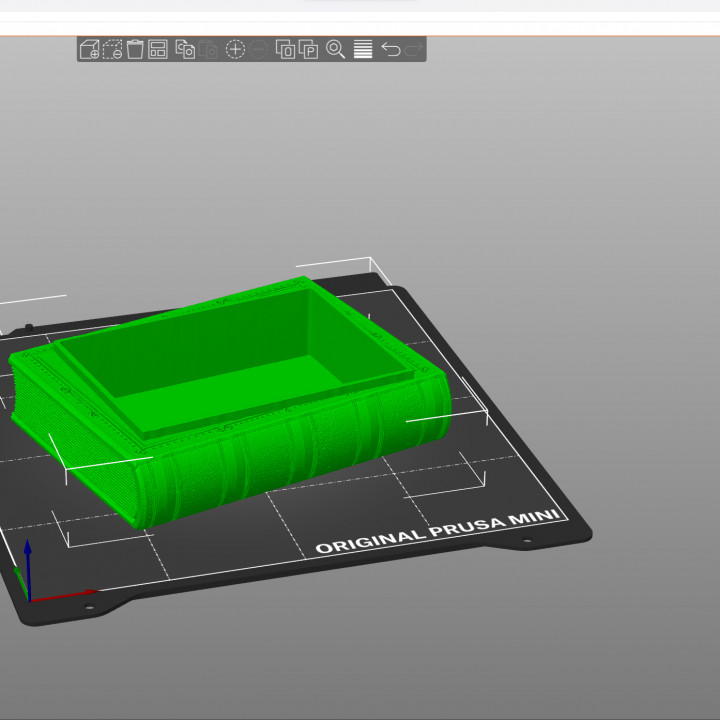Click the Arrange objects icon
Screen dimensions: 720x720
[158, 49]
